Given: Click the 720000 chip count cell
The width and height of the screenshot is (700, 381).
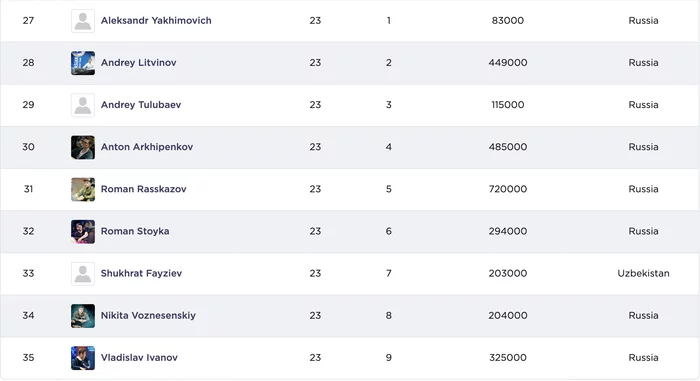Looking at the screenshot, I should pyautogui.click(x=508, y=189).
